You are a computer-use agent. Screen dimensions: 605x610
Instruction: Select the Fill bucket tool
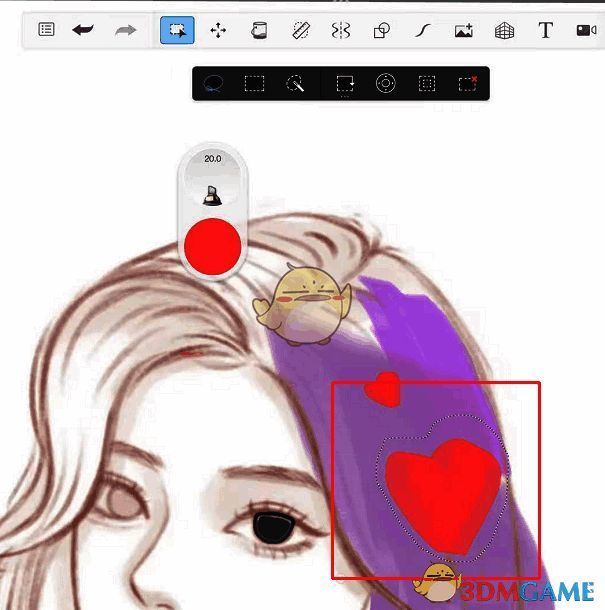point(259,30)
